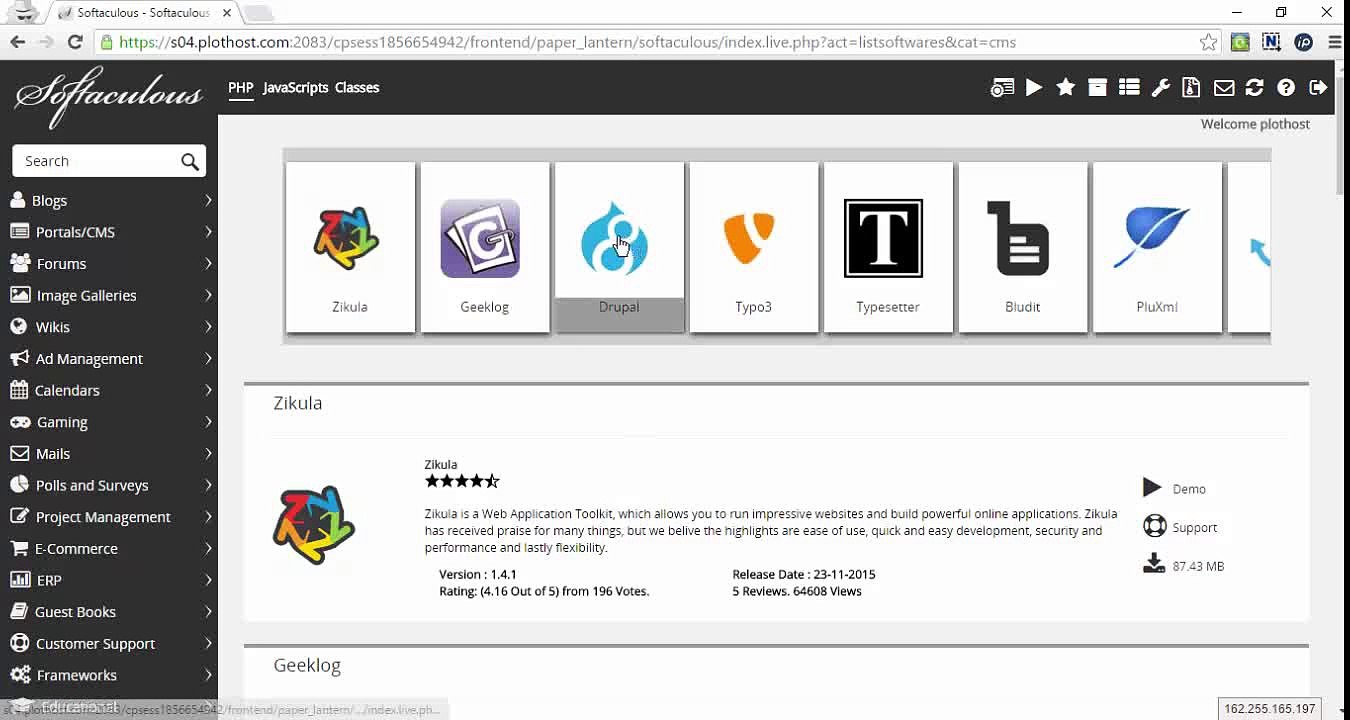Image resolution: width=1350 pixels, height=720 pixels.
Task: Switch to PHP scripts tab
Action: pos(240,88)
